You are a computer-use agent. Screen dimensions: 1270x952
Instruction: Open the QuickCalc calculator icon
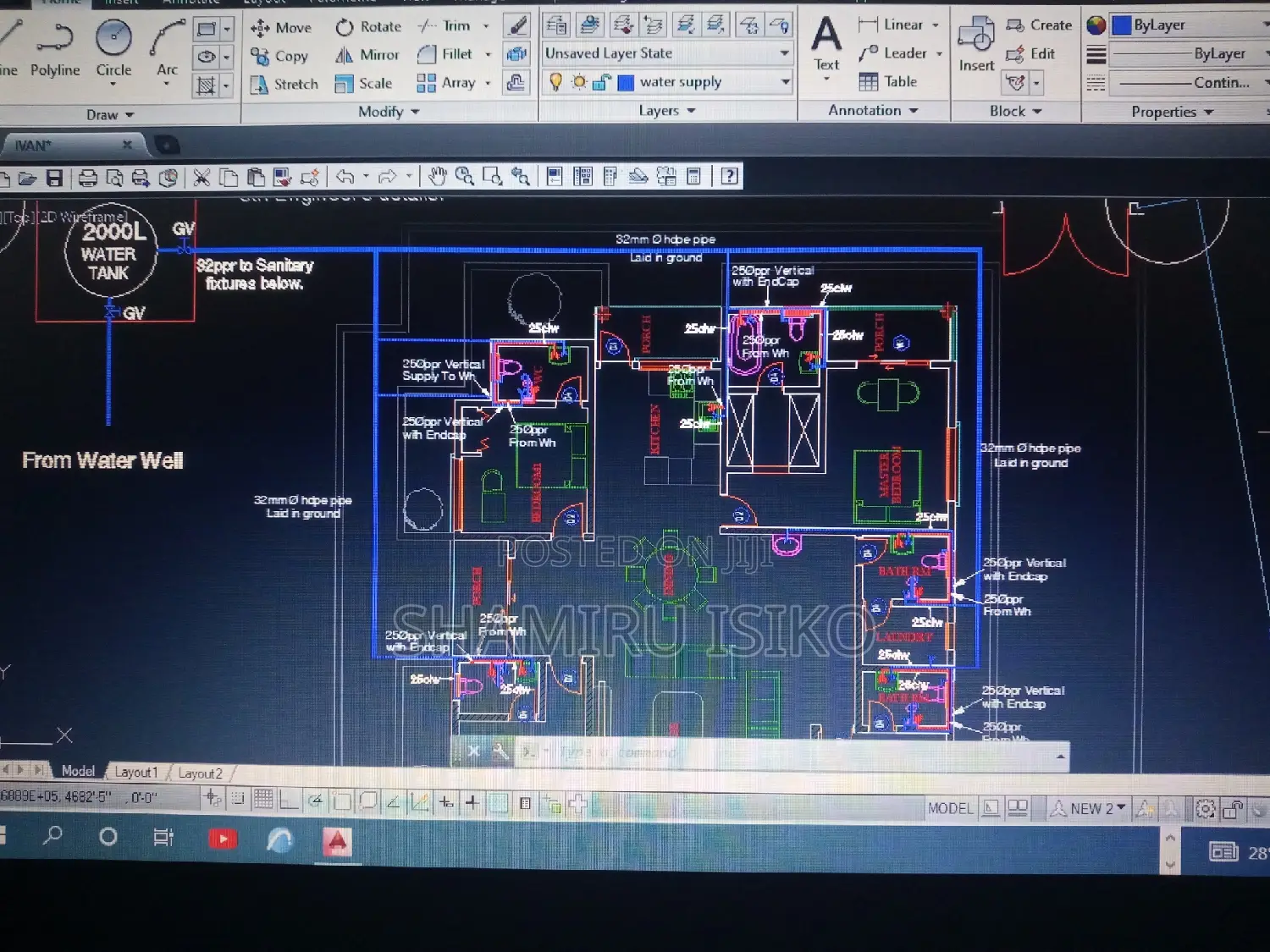coord(693,176)
